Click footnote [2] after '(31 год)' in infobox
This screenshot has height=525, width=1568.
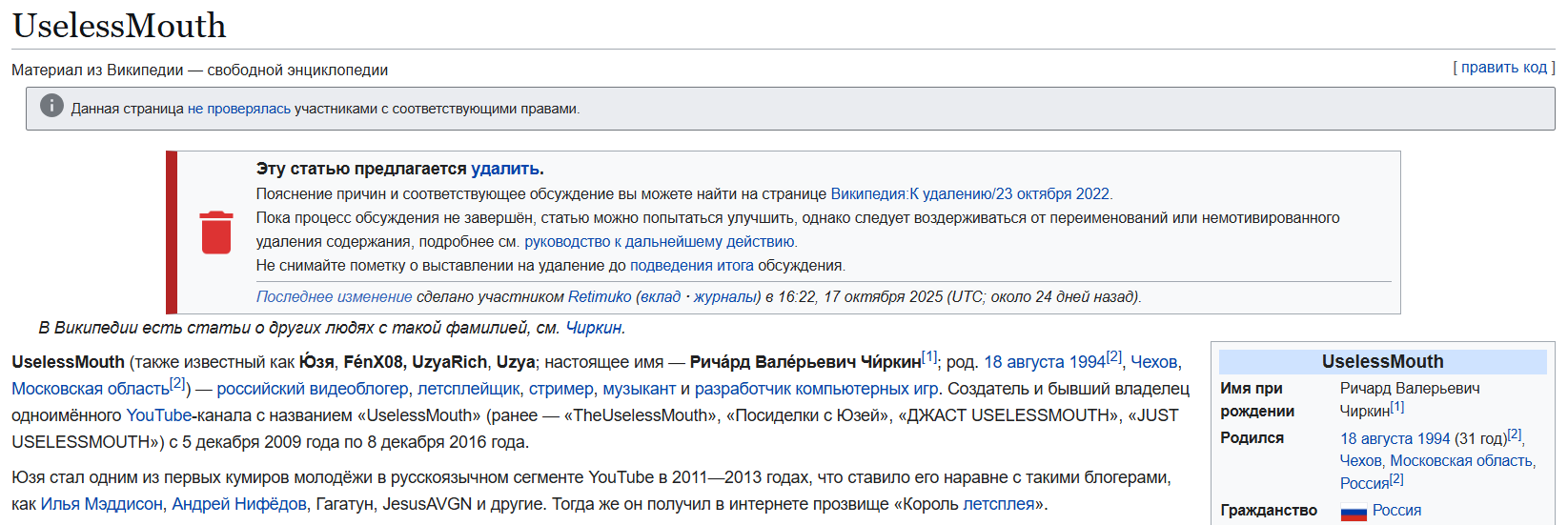coord(1515,434)
